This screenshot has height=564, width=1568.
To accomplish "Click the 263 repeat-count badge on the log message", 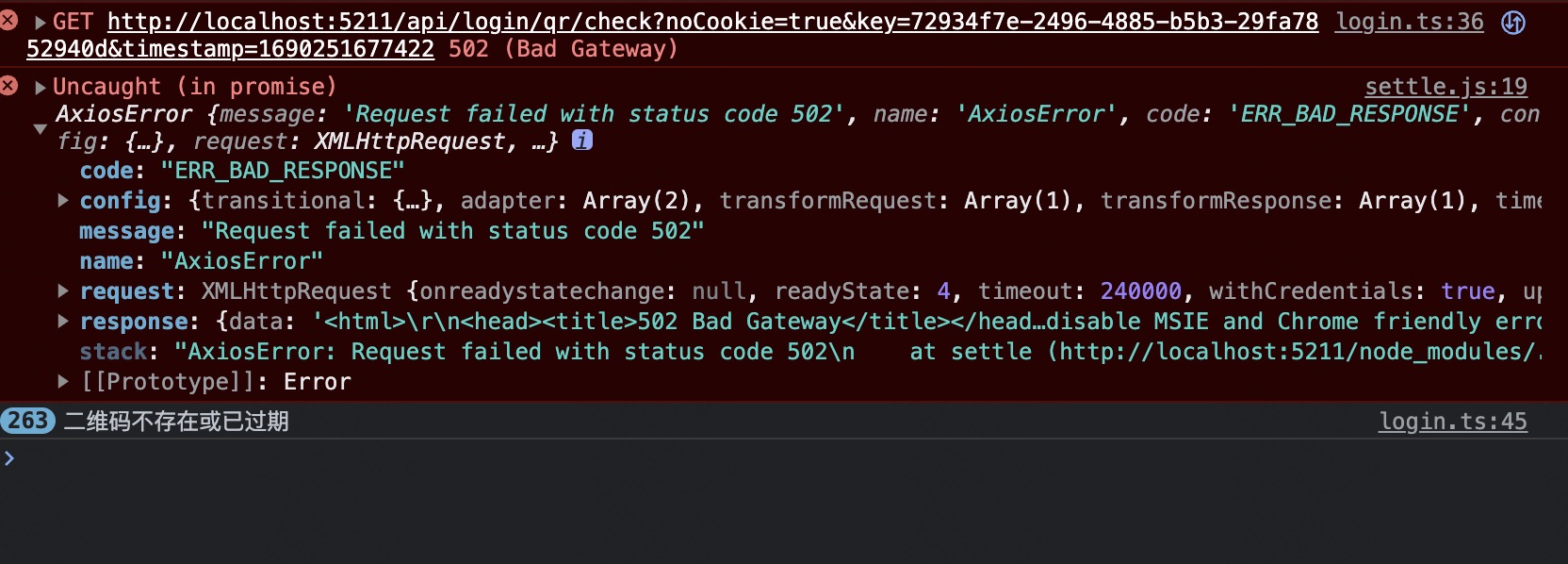I will [x=27, y=421].
